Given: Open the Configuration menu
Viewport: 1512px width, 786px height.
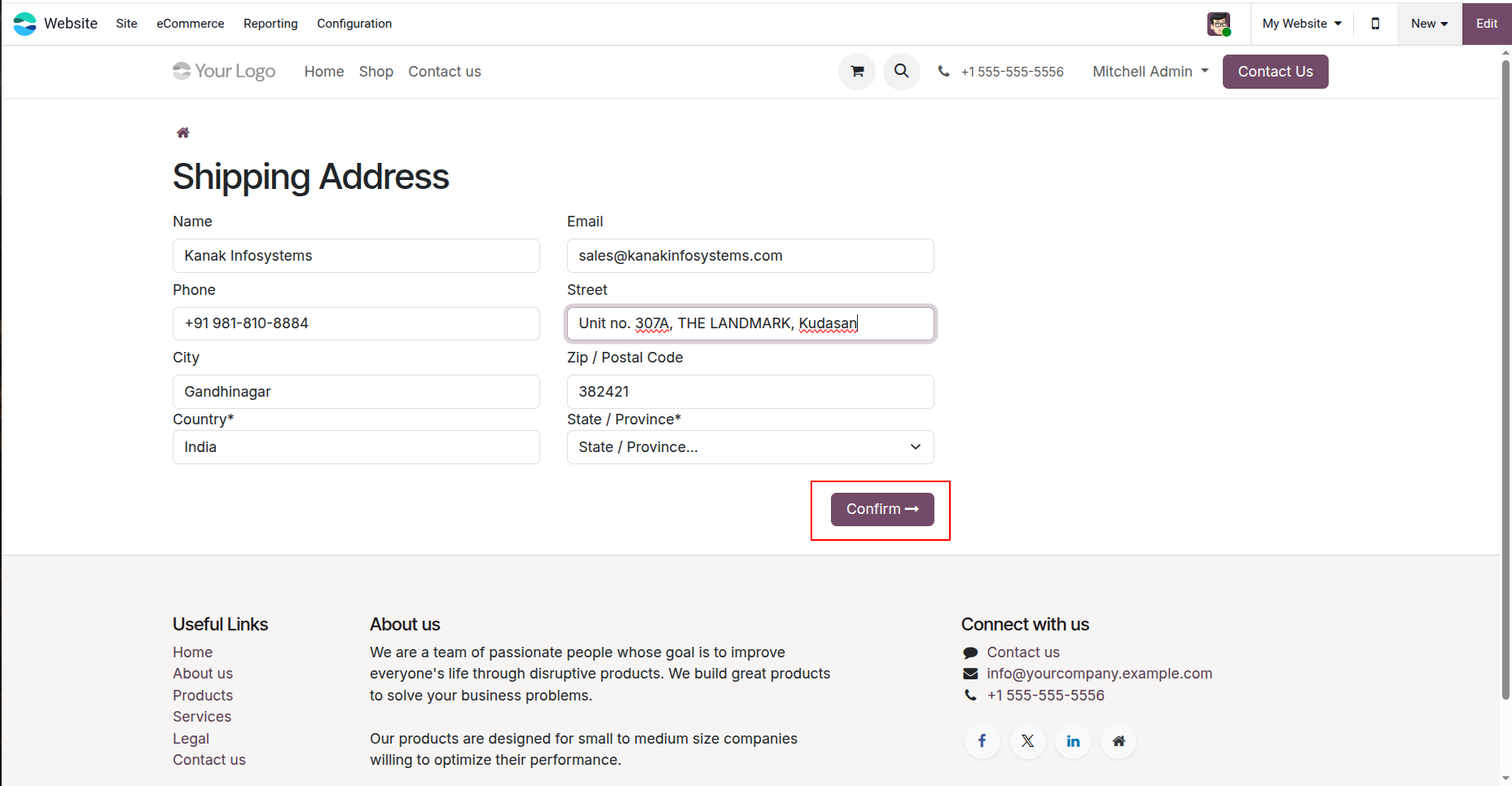Looking at the screenshot, I should (x=354, y=24).
